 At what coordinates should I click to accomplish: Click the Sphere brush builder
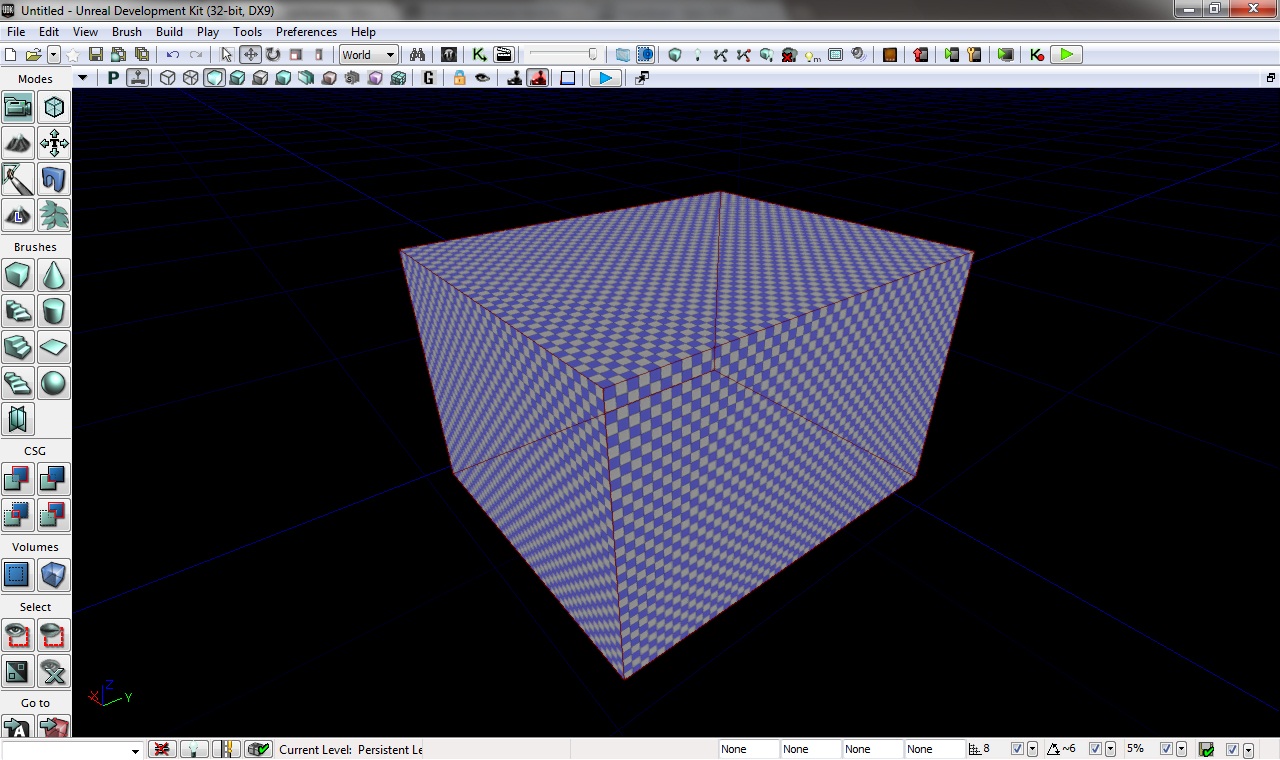pos(54,383)
